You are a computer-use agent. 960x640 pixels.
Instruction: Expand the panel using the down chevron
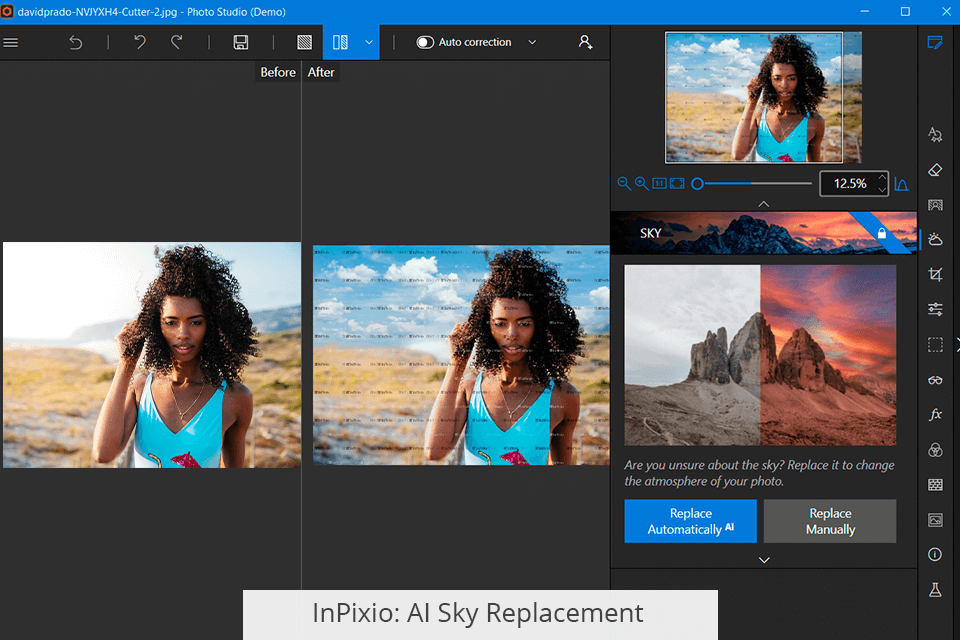(x=764, y=560)
